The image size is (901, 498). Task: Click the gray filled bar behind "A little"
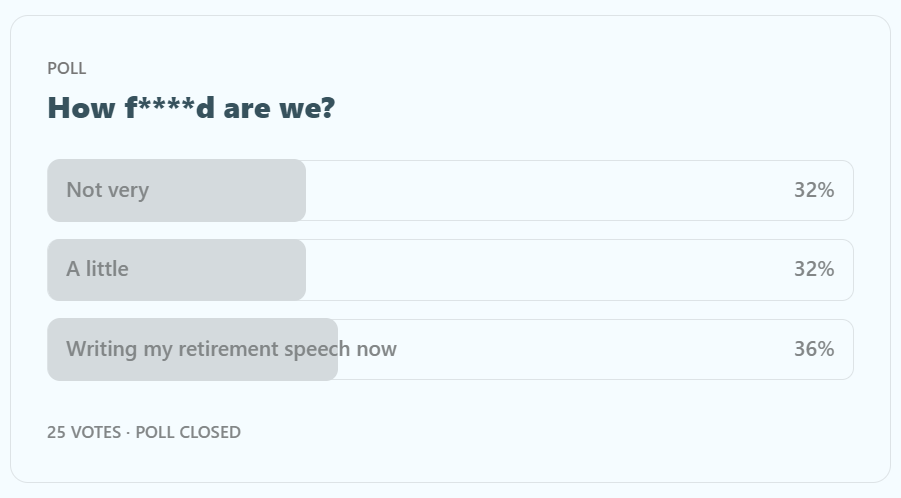pyautogui.click(x=230, y=269)
